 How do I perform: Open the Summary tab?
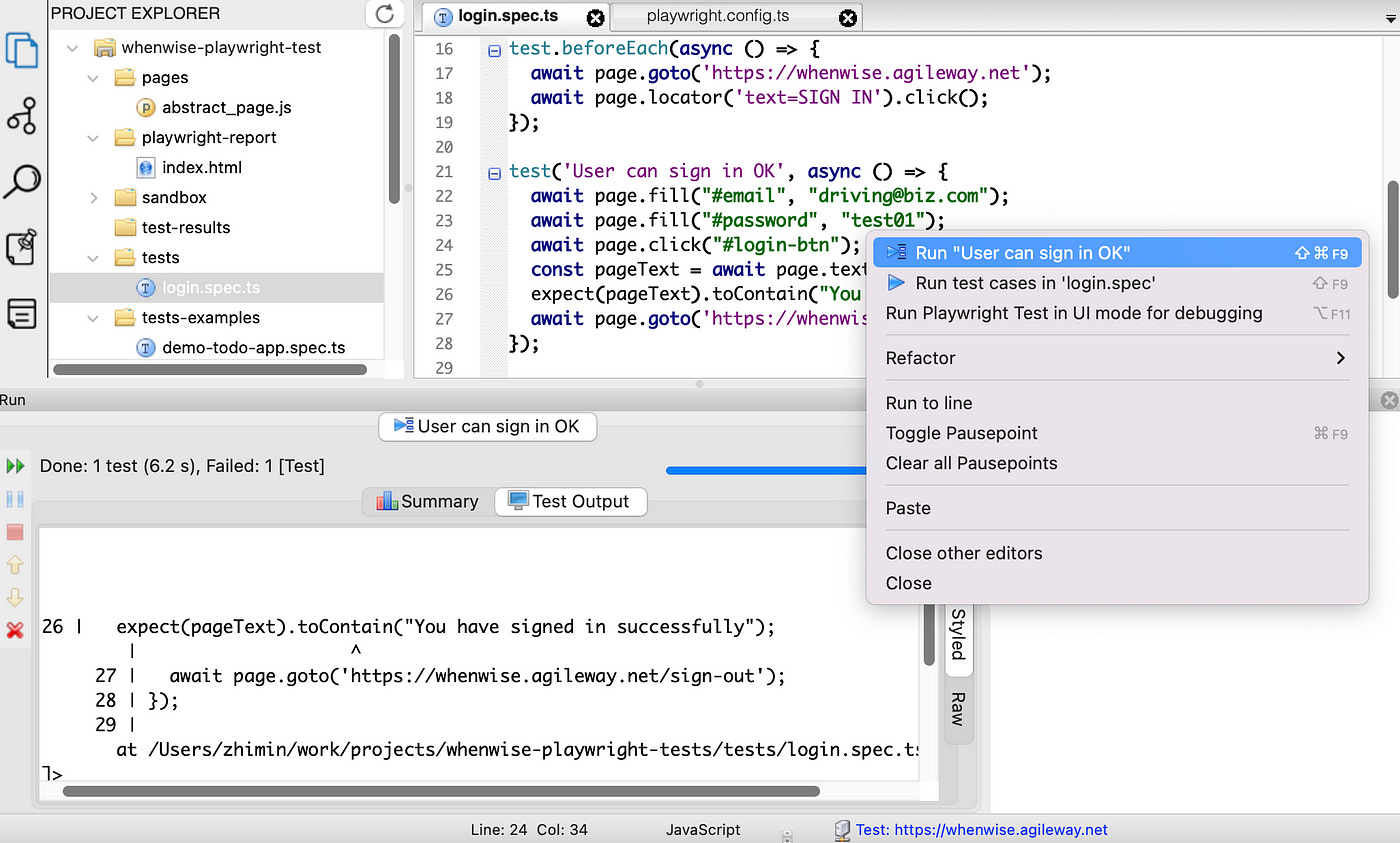(427, 502)
